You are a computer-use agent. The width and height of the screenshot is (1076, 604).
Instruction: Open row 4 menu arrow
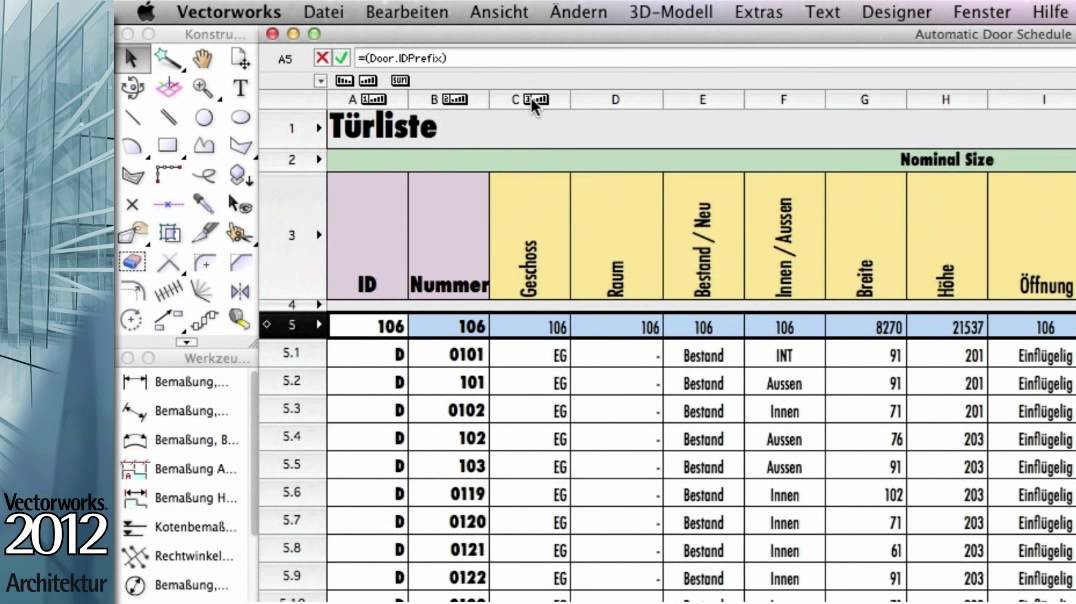coord(319,304)
